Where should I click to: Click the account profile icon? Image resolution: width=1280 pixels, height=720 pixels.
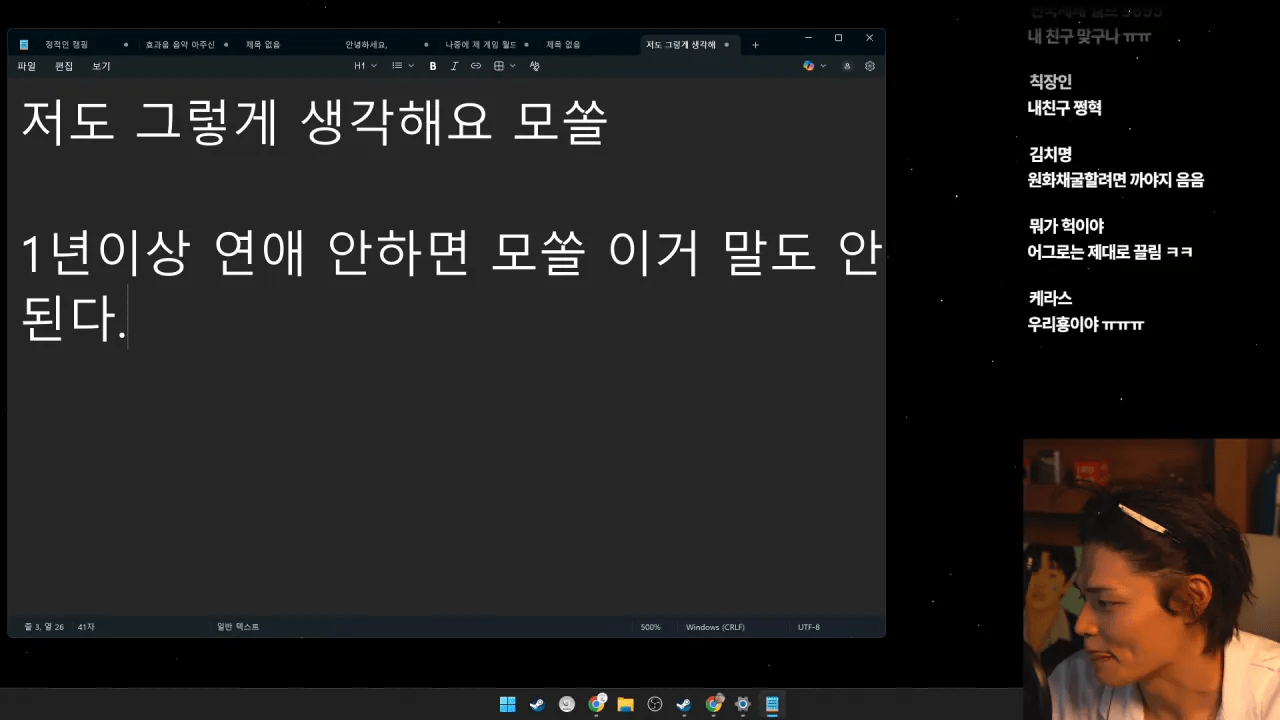847,66
